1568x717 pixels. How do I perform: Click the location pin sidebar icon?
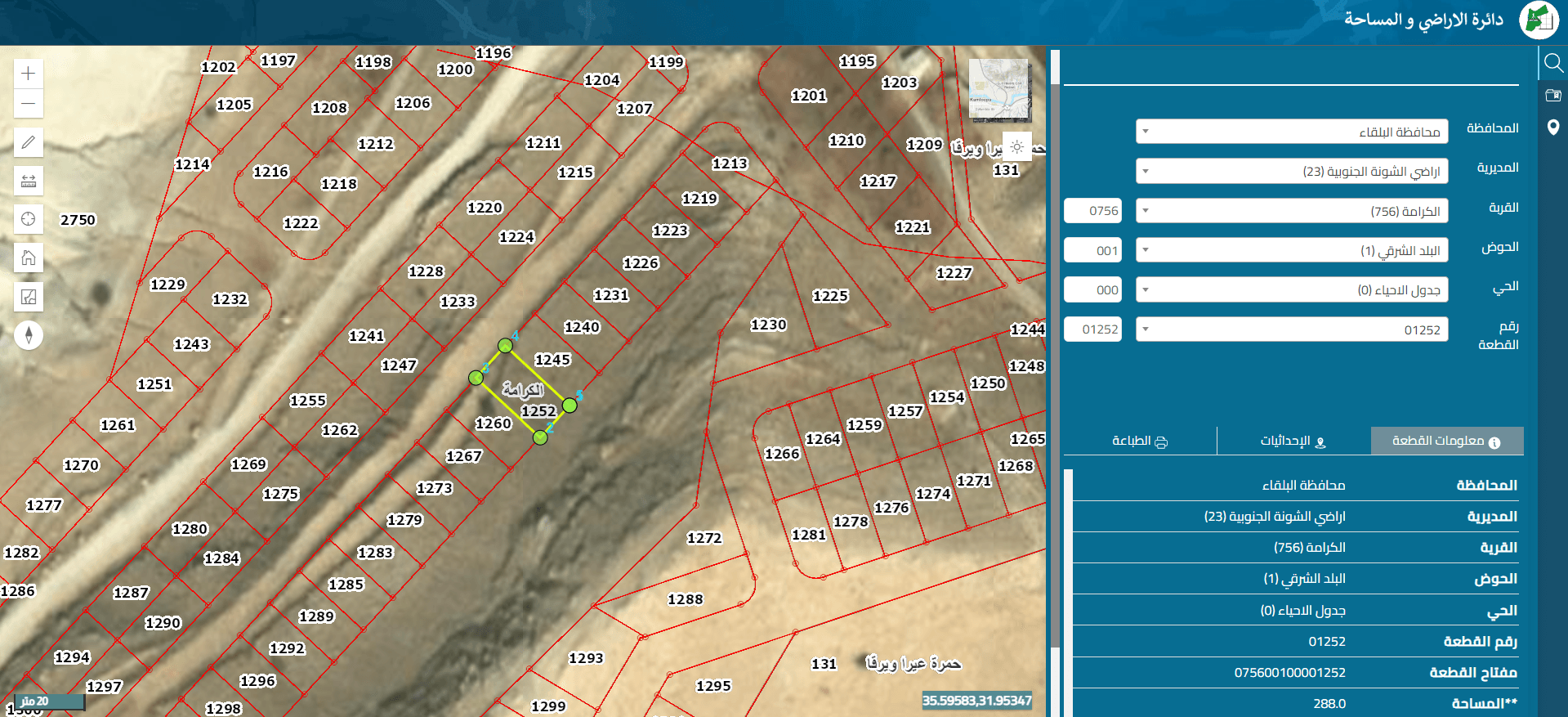tap(1553, 128)
